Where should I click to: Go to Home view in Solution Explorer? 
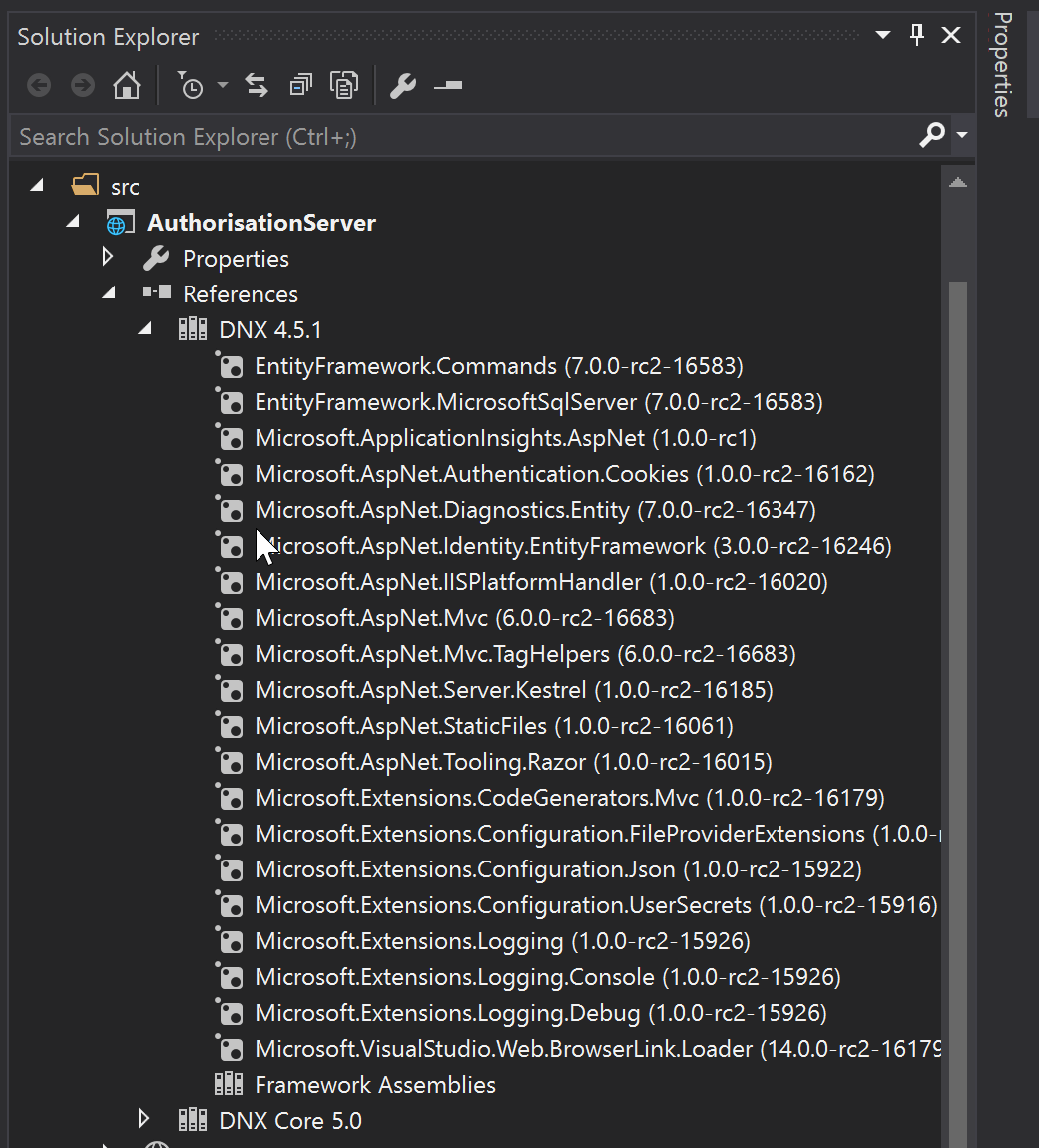coord(127,85)
